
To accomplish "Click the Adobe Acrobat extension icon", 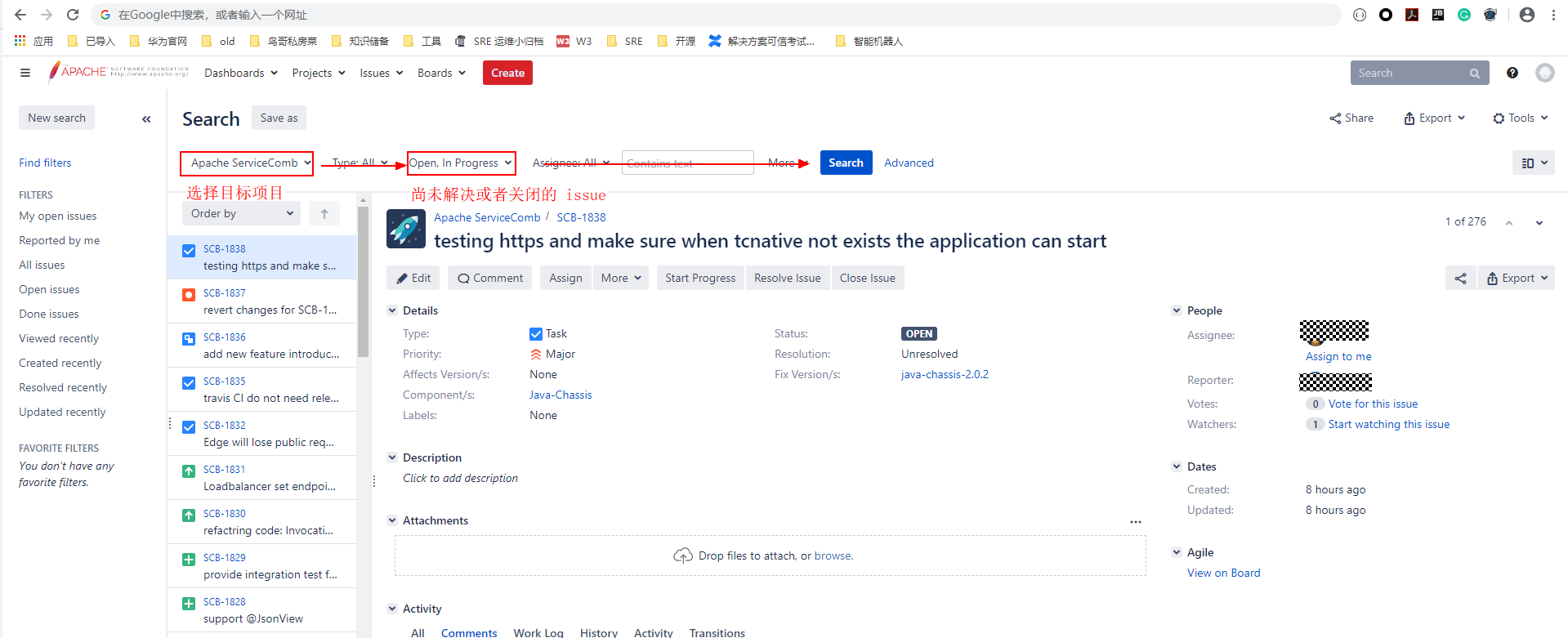I will (x=1412, y=15).
